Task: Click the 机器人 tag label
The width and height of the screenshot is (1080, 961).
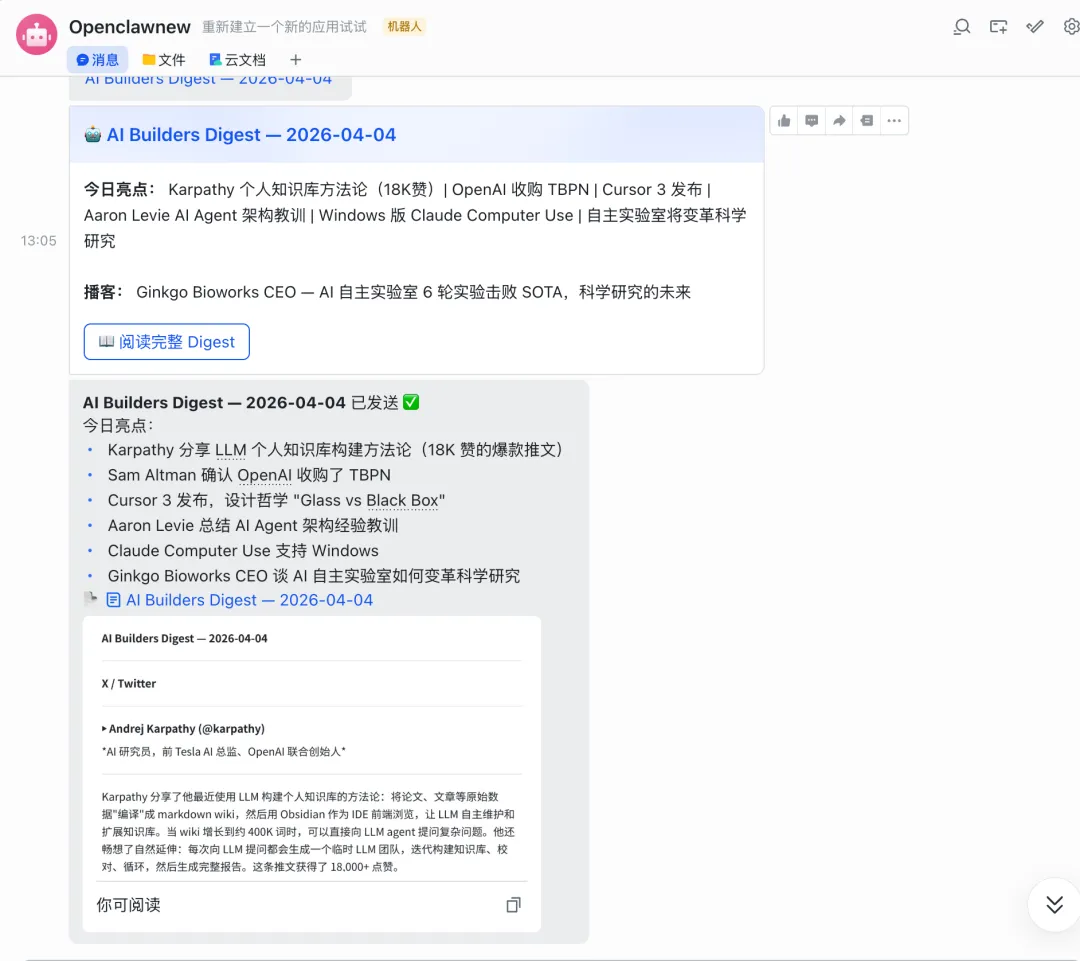Action: pyautogui.click(x=404, y=26)
